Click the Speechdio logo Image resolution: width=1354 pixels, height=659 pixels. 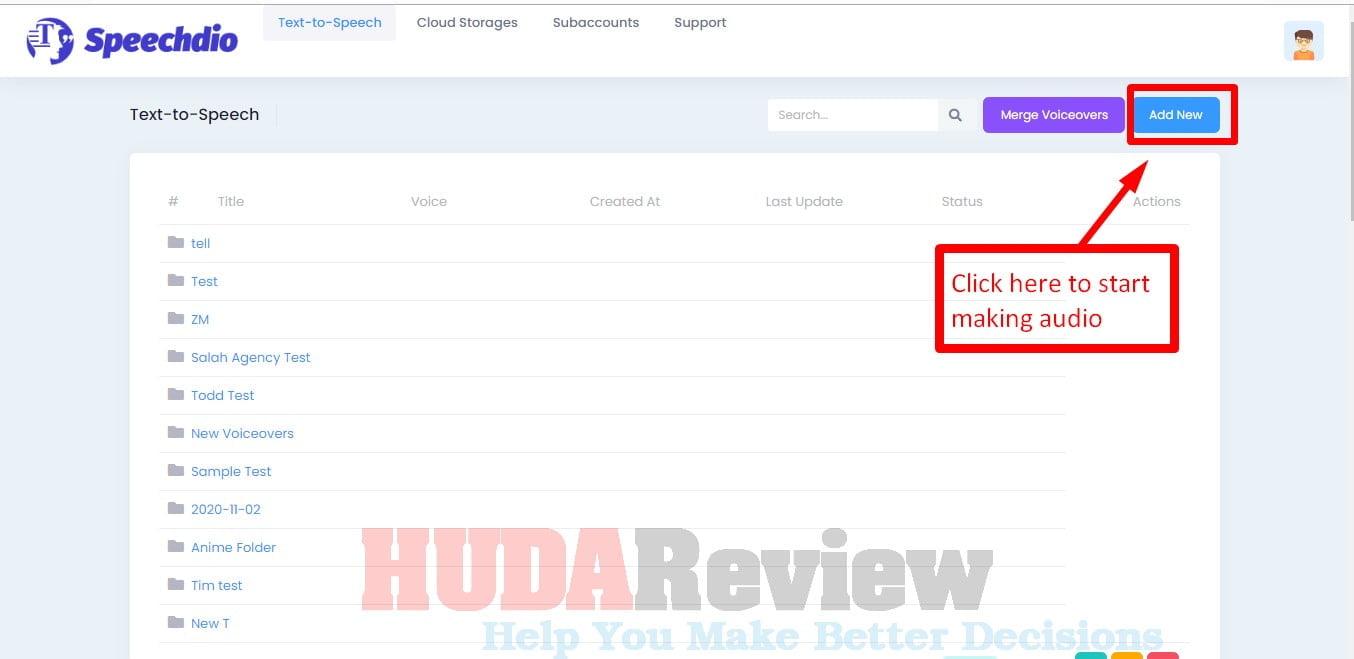(x=132, y=40)
